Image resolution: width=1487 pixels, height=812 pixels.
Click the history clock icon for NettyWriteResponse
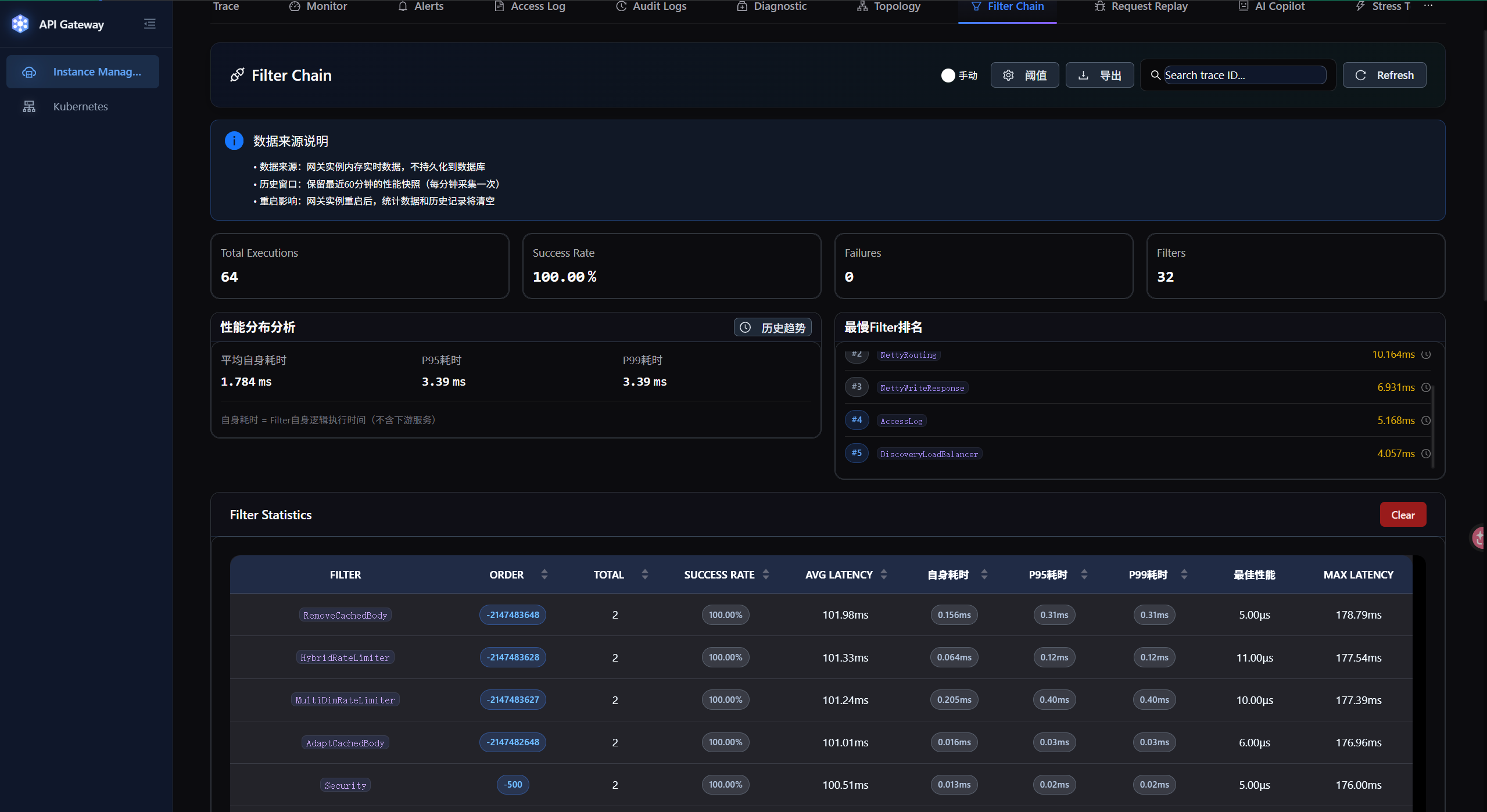[1425, 387]
